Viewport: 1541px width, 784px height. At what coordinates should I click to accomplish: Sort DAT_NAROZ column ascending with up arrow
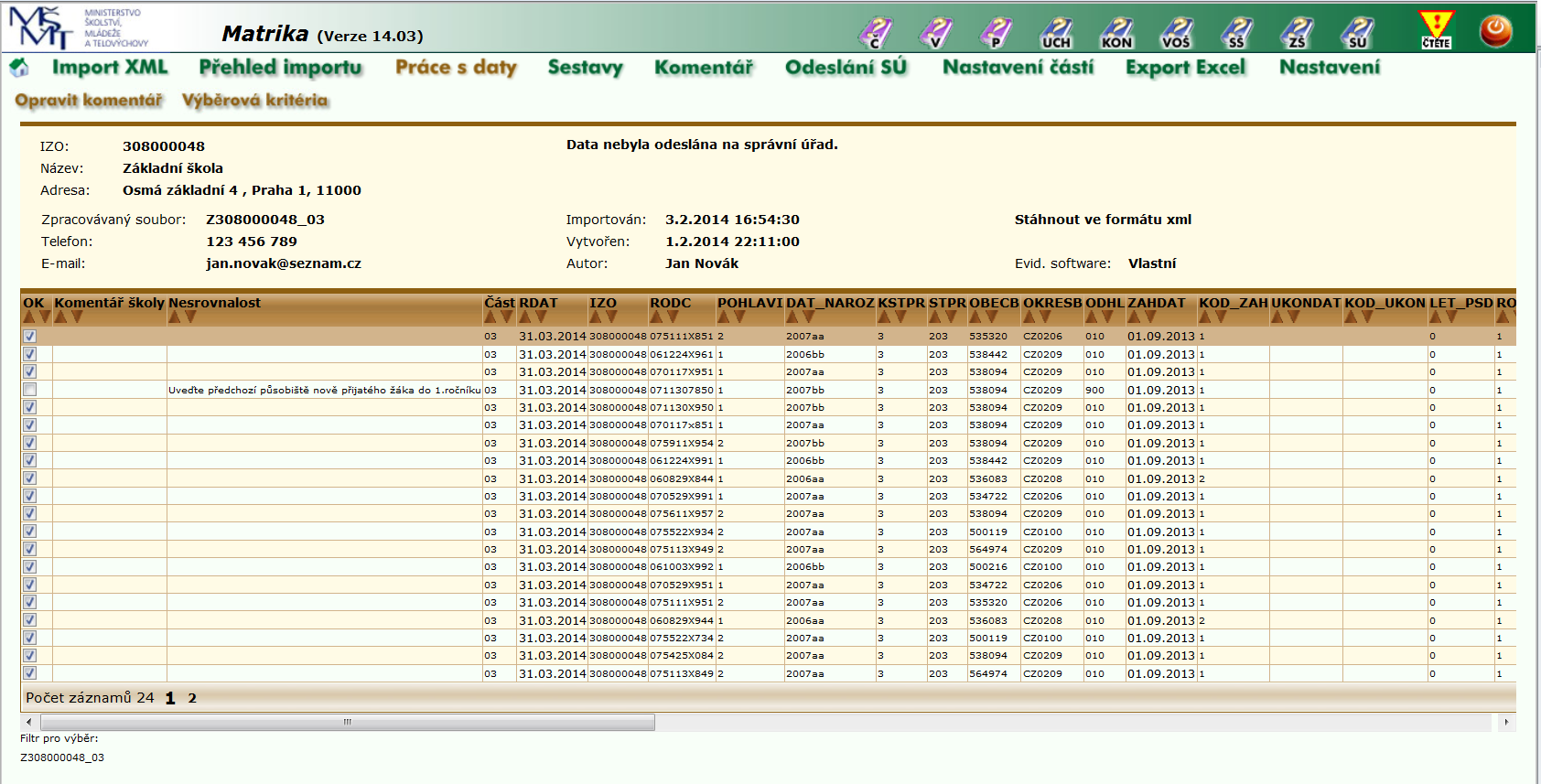pyautogui.click(x=792, y=317)
